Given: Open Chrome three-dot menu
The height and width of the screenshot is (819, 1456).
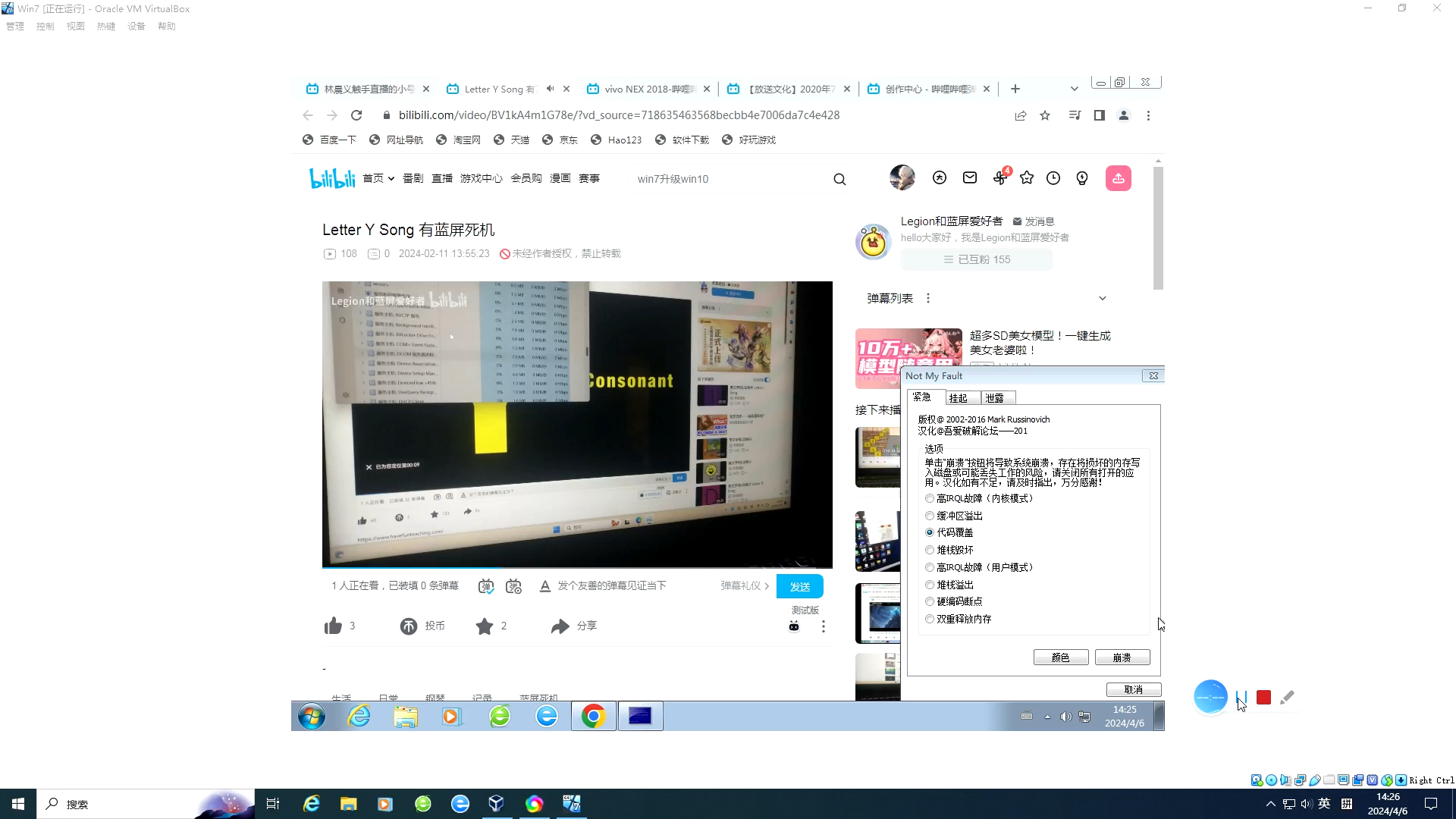Looking at the screenshot, I should [1148, 115].
